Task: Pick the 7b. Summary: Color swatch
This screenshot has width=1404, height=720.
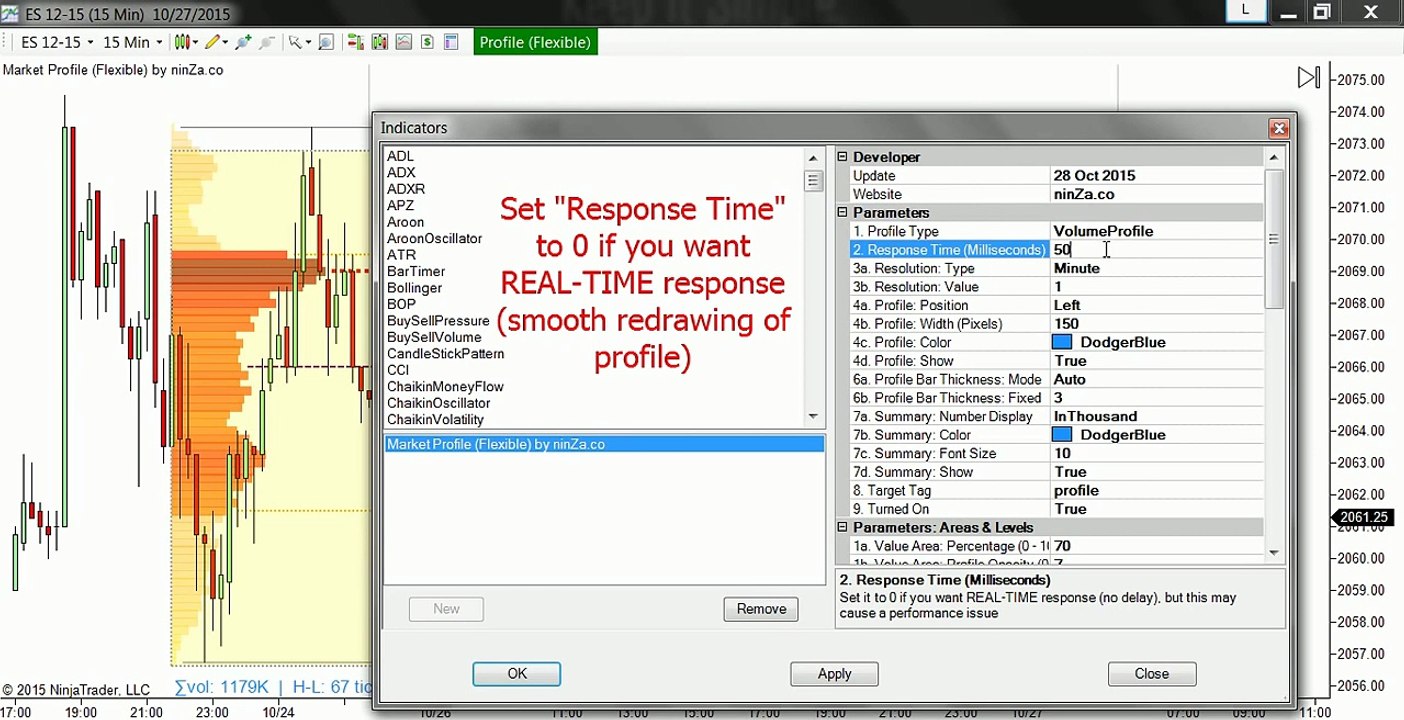Action: pos(1062,435)
